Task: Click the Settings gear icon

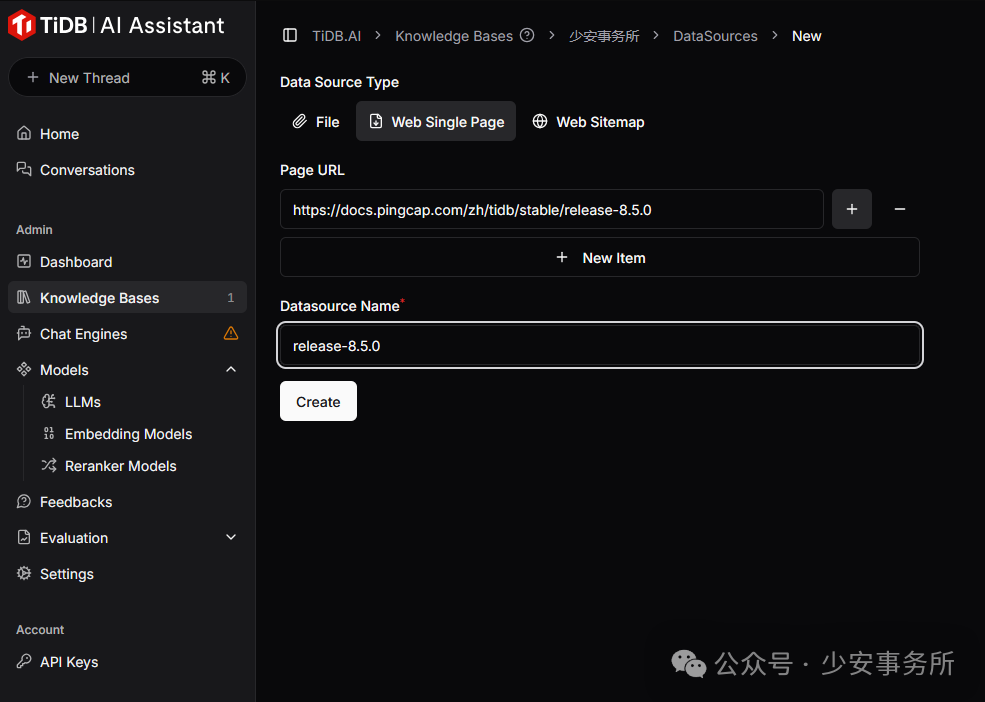Action: [x=24, y=573]
